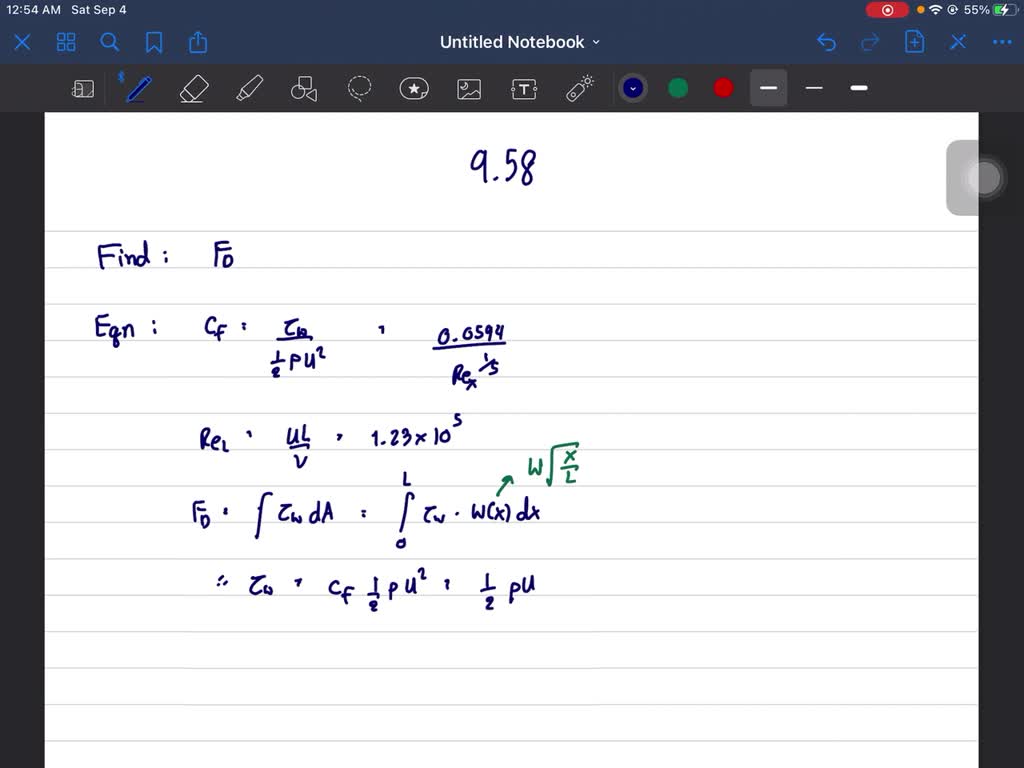1024x768 pixels.
Task: Add a new page with the plus button
Action: (913, 42)
